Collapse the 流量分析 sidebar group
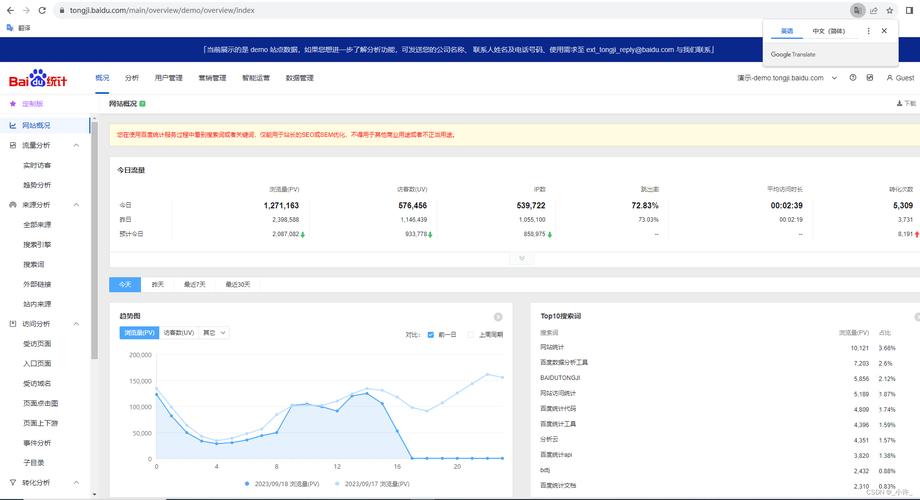Viewport: 920px width, 500px height. tap(76, 146)
